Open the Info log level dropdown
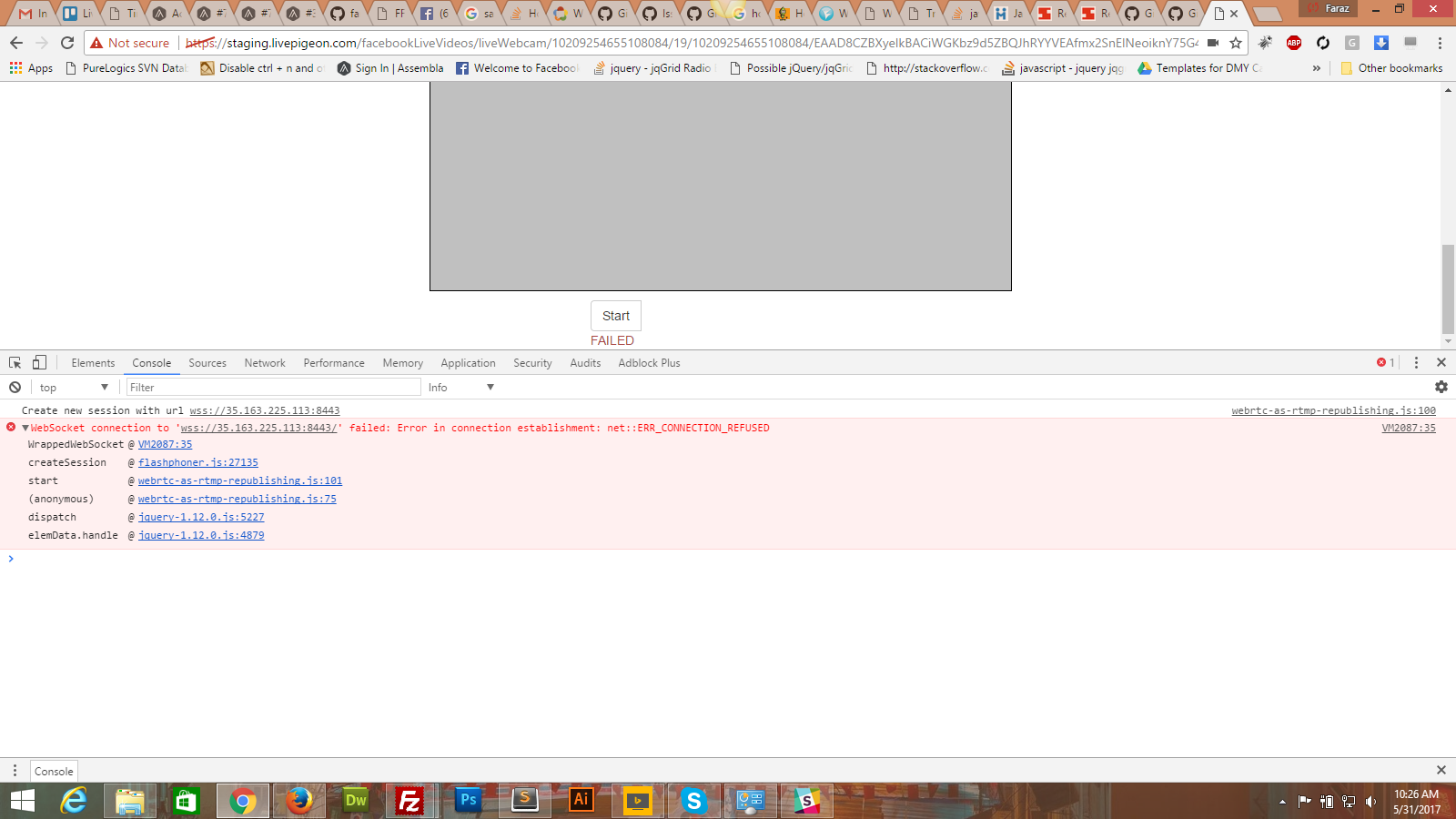The width and height of the screenshot is (1456, 819). click(x=461, y=387)
